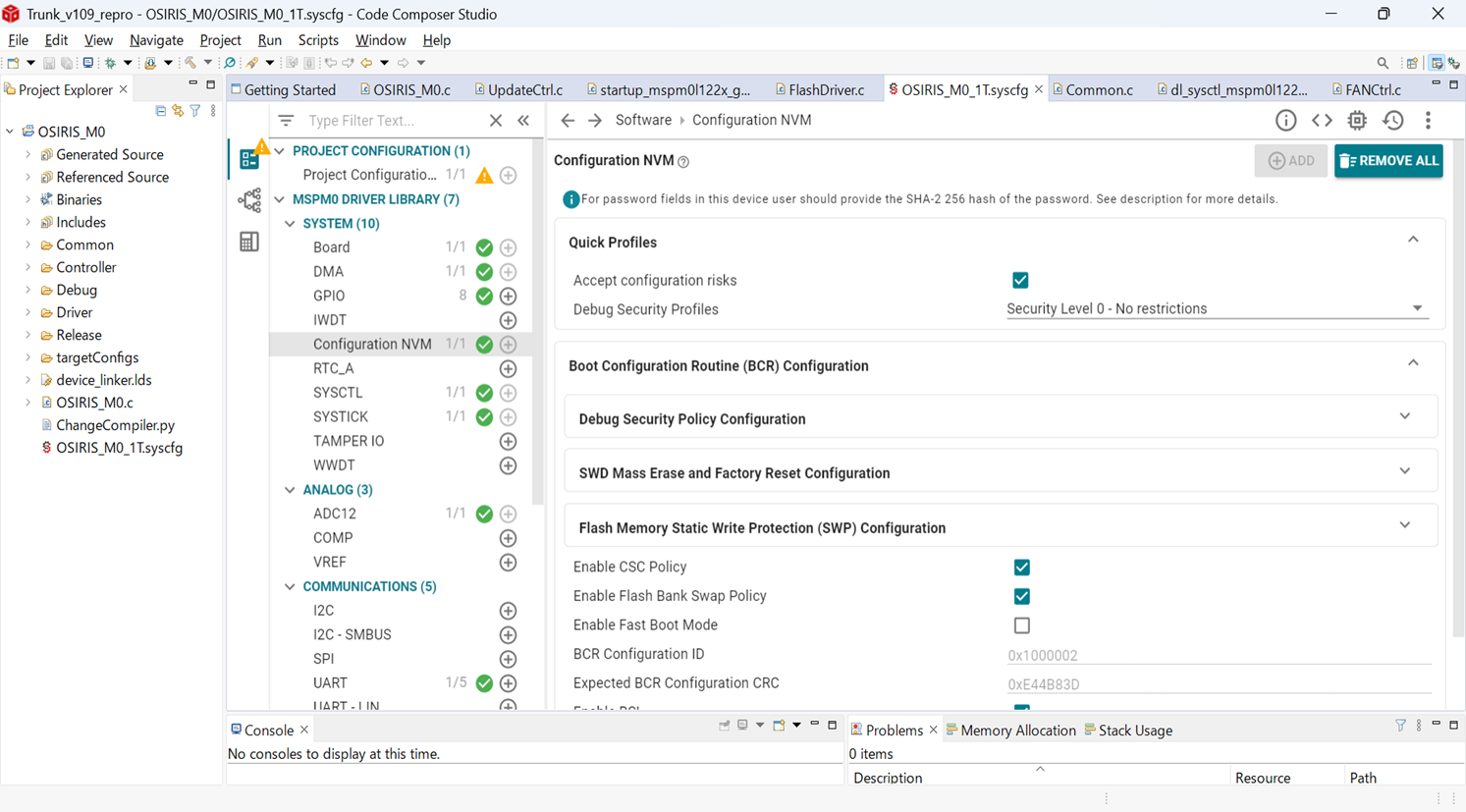The width and height of the screenshot is (1466, 812).
Task: Click the history icon in SysConfig toolbar
Action: tap(1392, 121)
